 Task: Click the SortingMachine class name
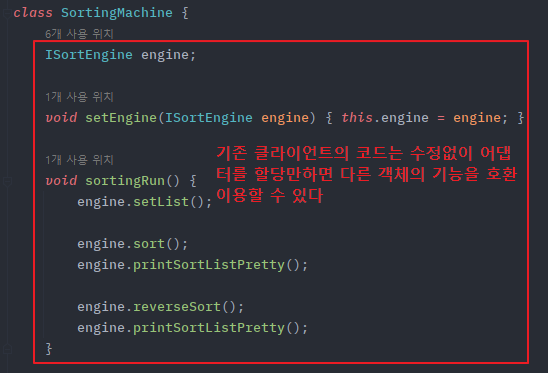(117, 13)
